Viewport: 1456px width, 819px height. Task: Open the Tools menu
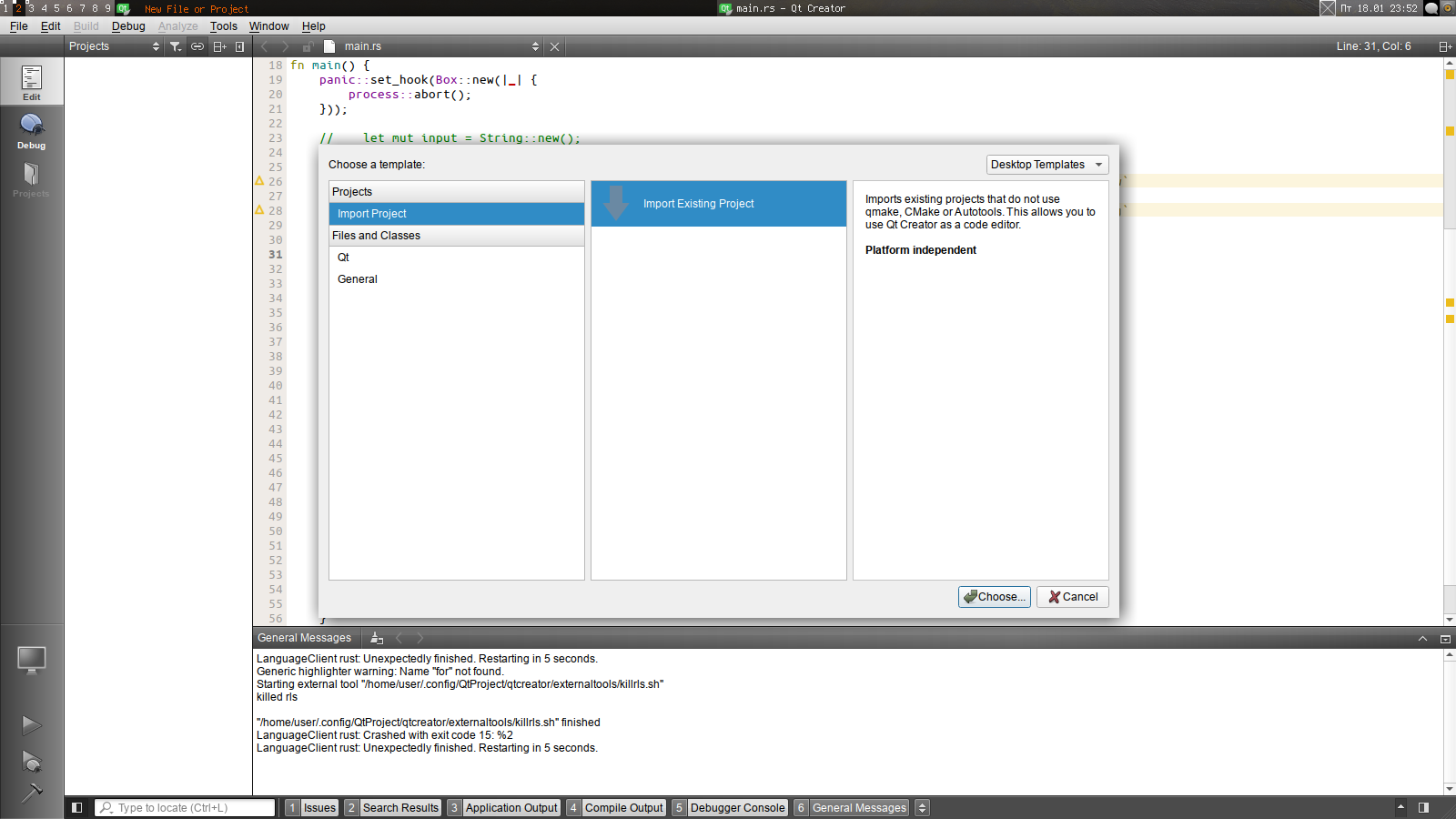click(x=224, y=26)
